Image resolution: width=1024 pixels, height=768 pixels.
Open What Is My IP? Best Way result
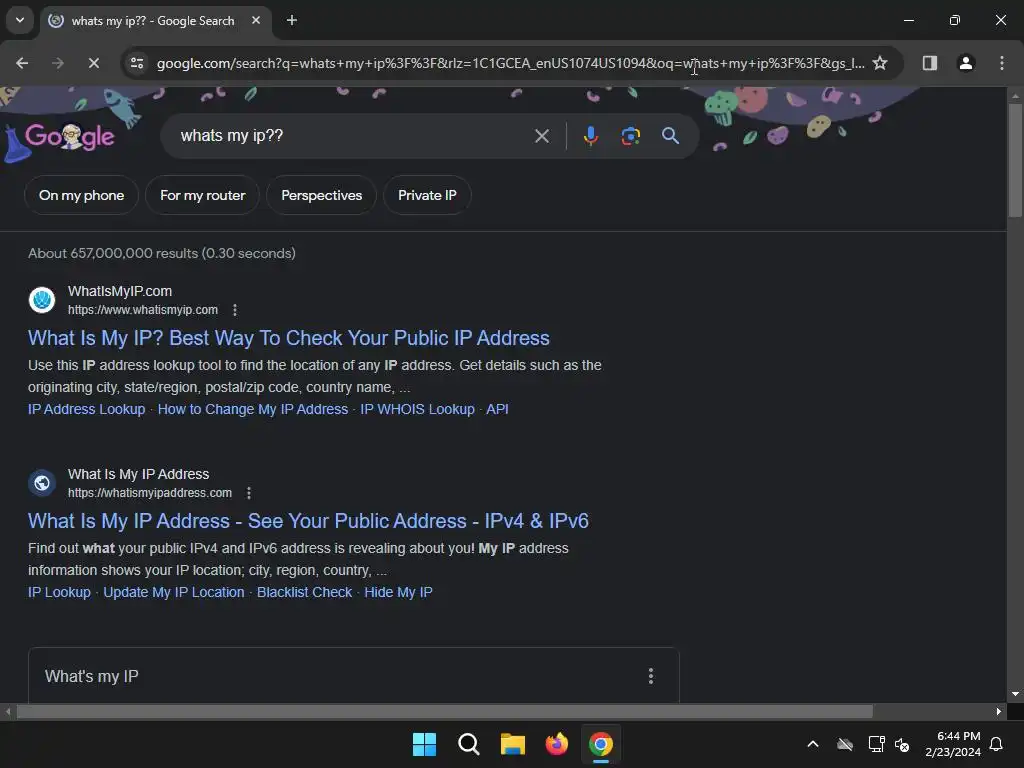click(289, 338)
